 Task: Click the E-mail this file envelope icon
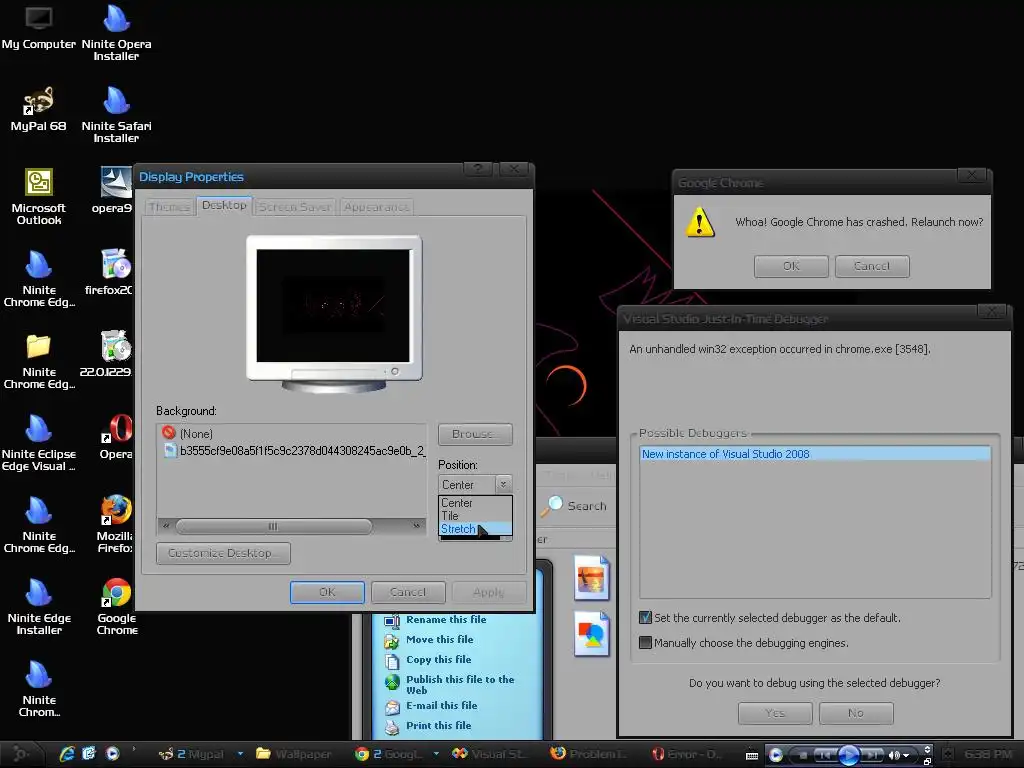pos(392,707)
